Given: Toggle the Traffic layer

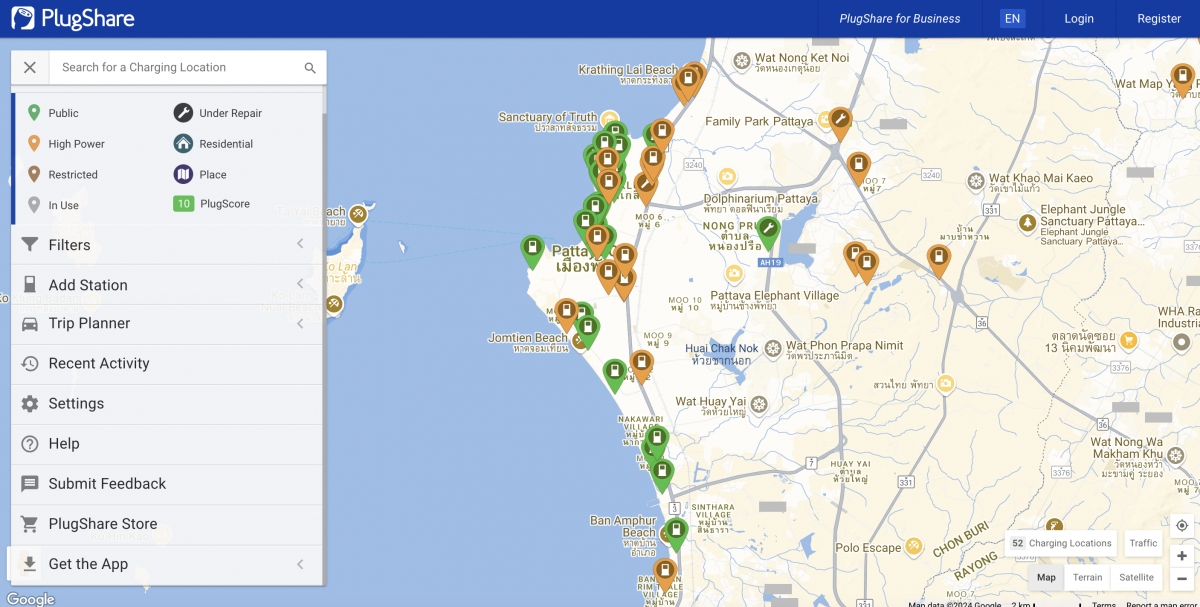Looking at the screenshot, I should point(1143,544).
